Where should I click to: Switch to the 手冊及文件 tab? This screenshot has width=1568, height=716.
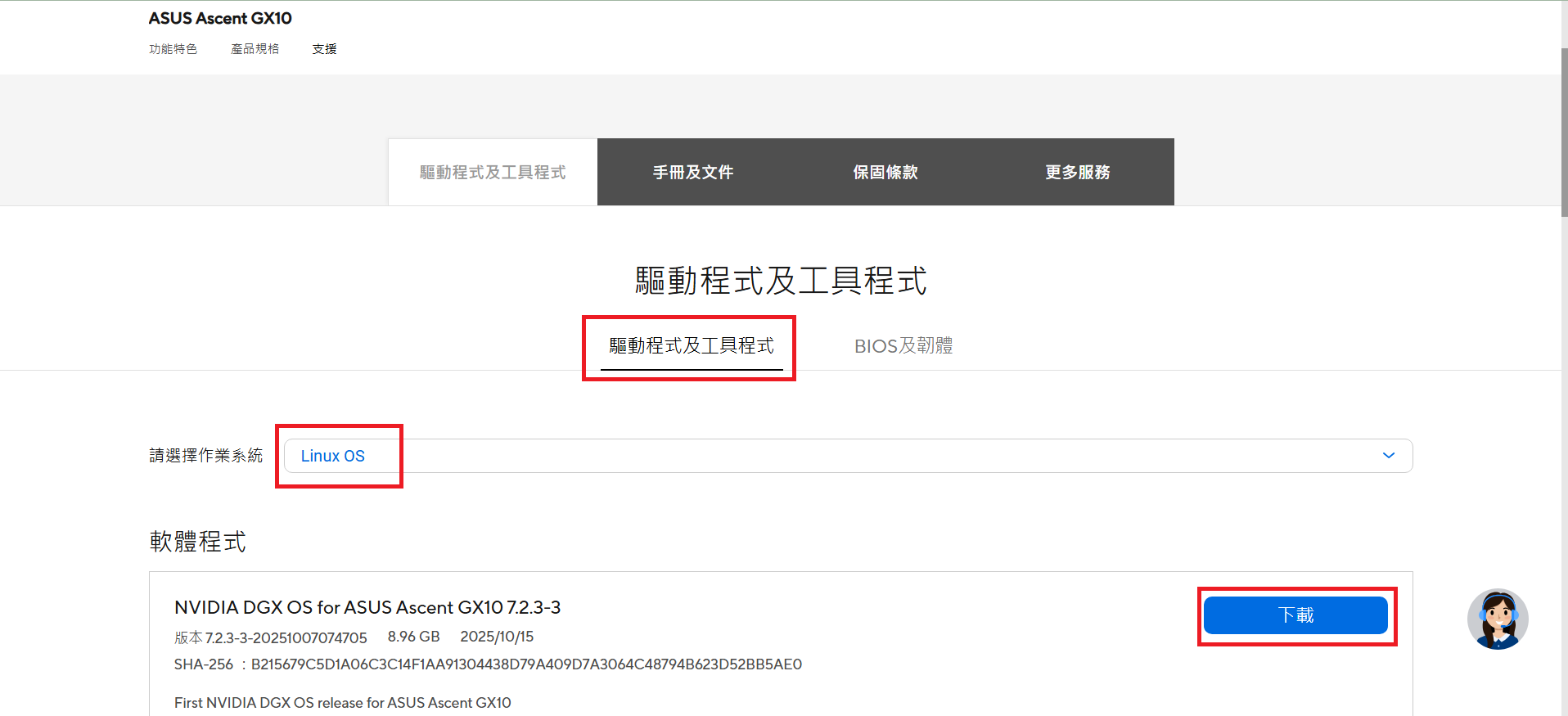point(692,172)
